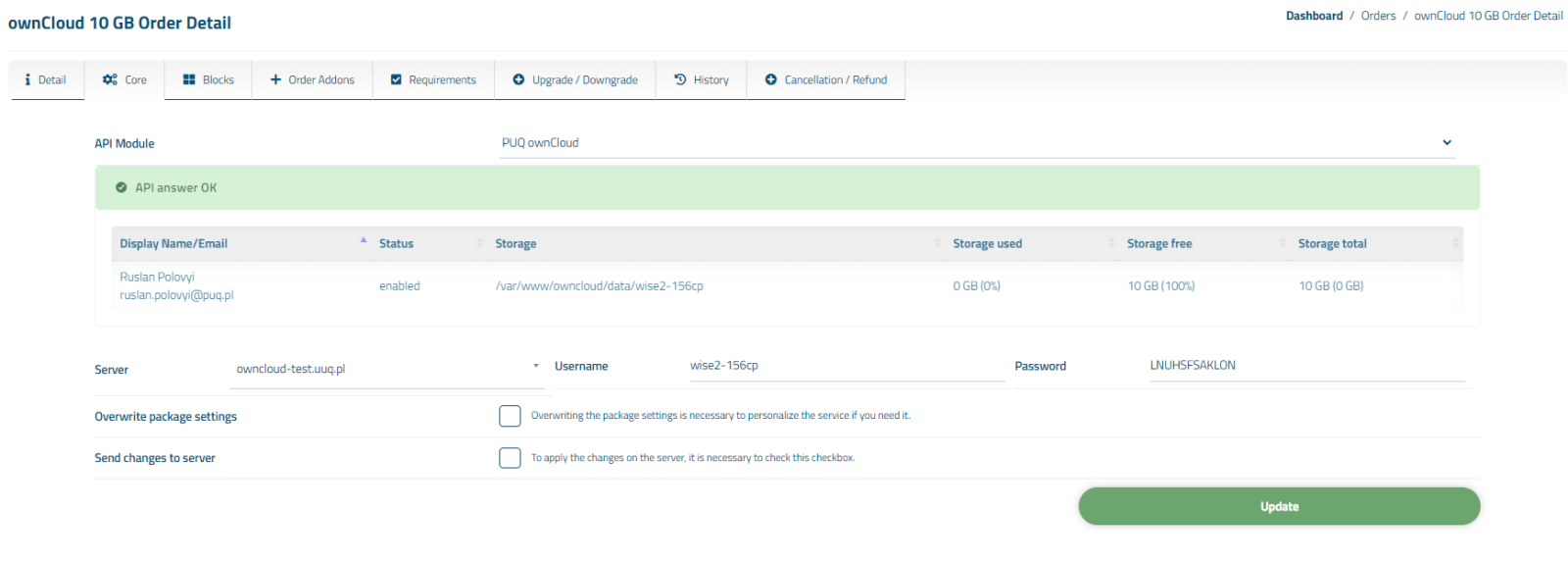Viewport: 1568px width, 562px height.
Task: Open Upgrade / Downgrade tab
Action: (x=575, y=80)
